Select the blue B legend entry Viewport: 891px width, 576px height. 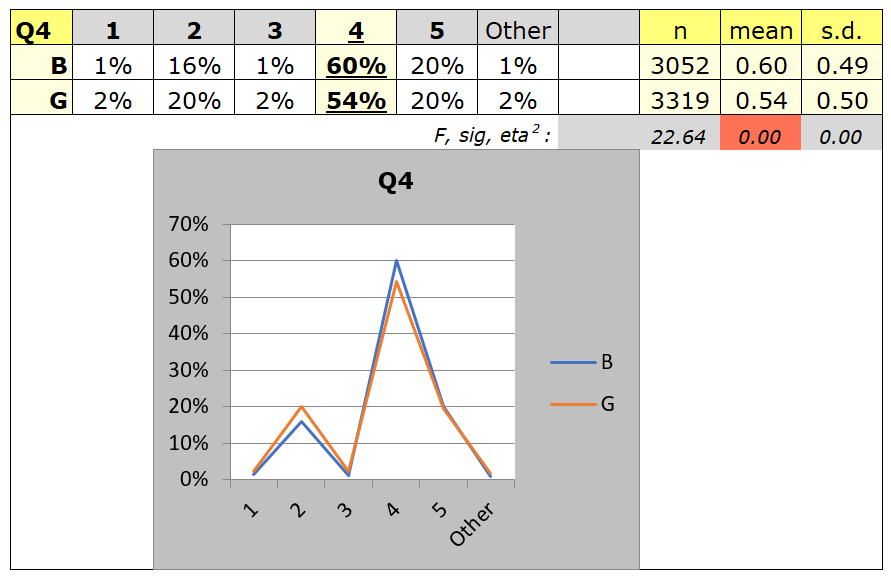pyautogui.click(x=582, y=362)
